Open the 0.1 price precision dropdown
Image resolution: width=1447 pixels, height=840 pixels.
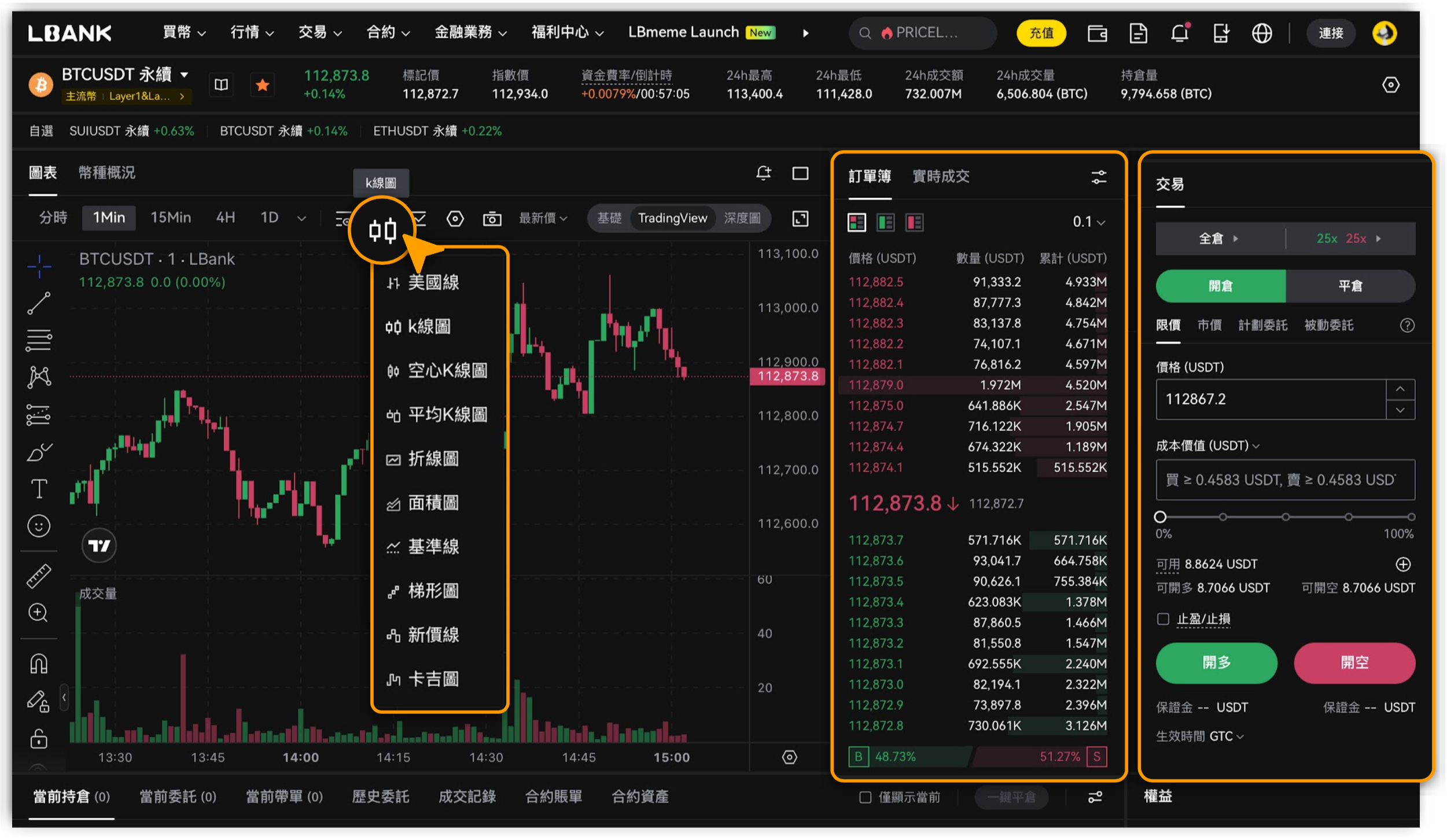[1088, 222]
